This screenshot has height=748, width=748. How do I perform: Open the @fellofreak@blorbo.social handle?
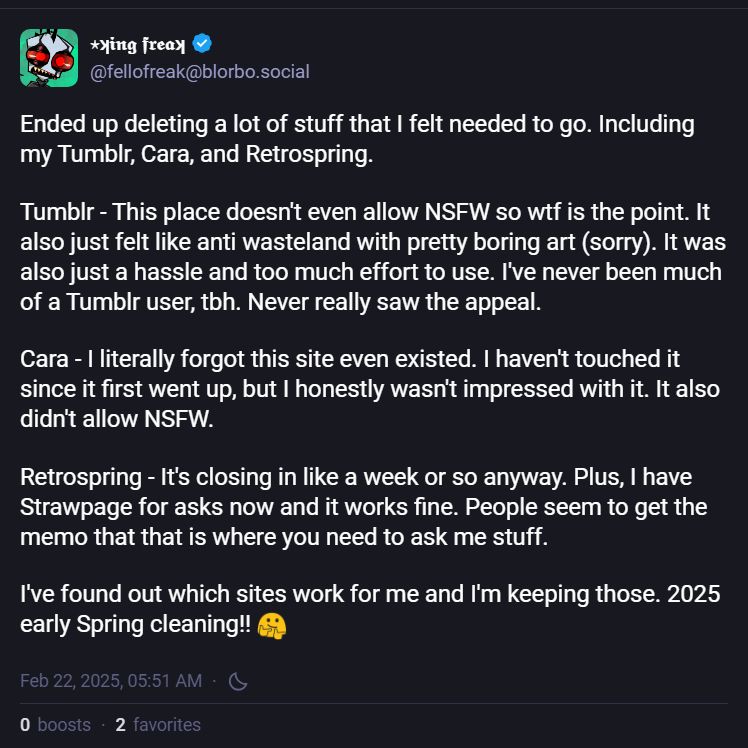pyautogui.click(x=200, y=71)
